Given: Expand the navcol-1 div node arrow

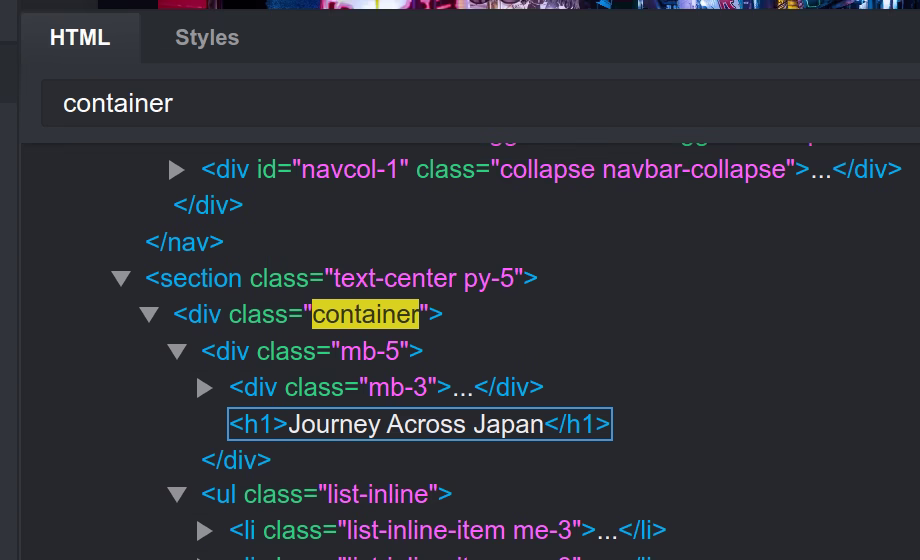Looking at the screenshot, I should [x=177, y=170].
